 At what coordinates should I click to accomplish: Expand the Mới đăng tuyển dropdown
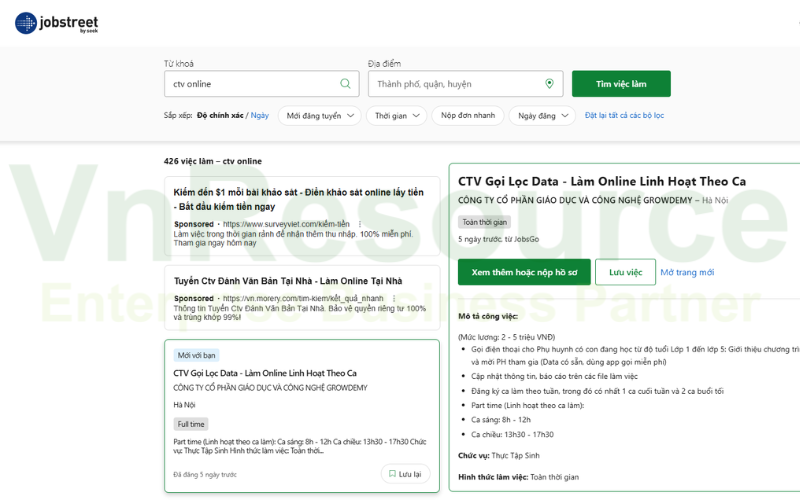pyautogui.click(x=319, y=116)
